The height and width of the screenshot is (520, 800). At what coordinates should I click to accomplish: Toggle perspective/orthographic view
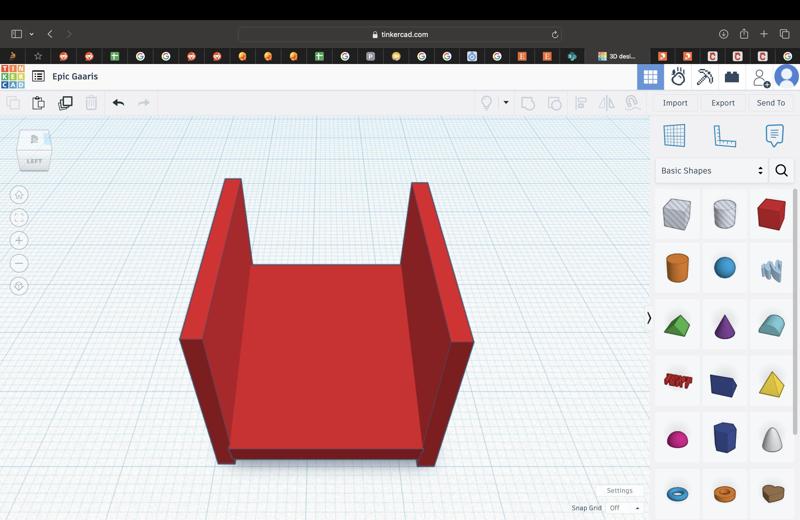pyautogui.click(x=19, y=286)
